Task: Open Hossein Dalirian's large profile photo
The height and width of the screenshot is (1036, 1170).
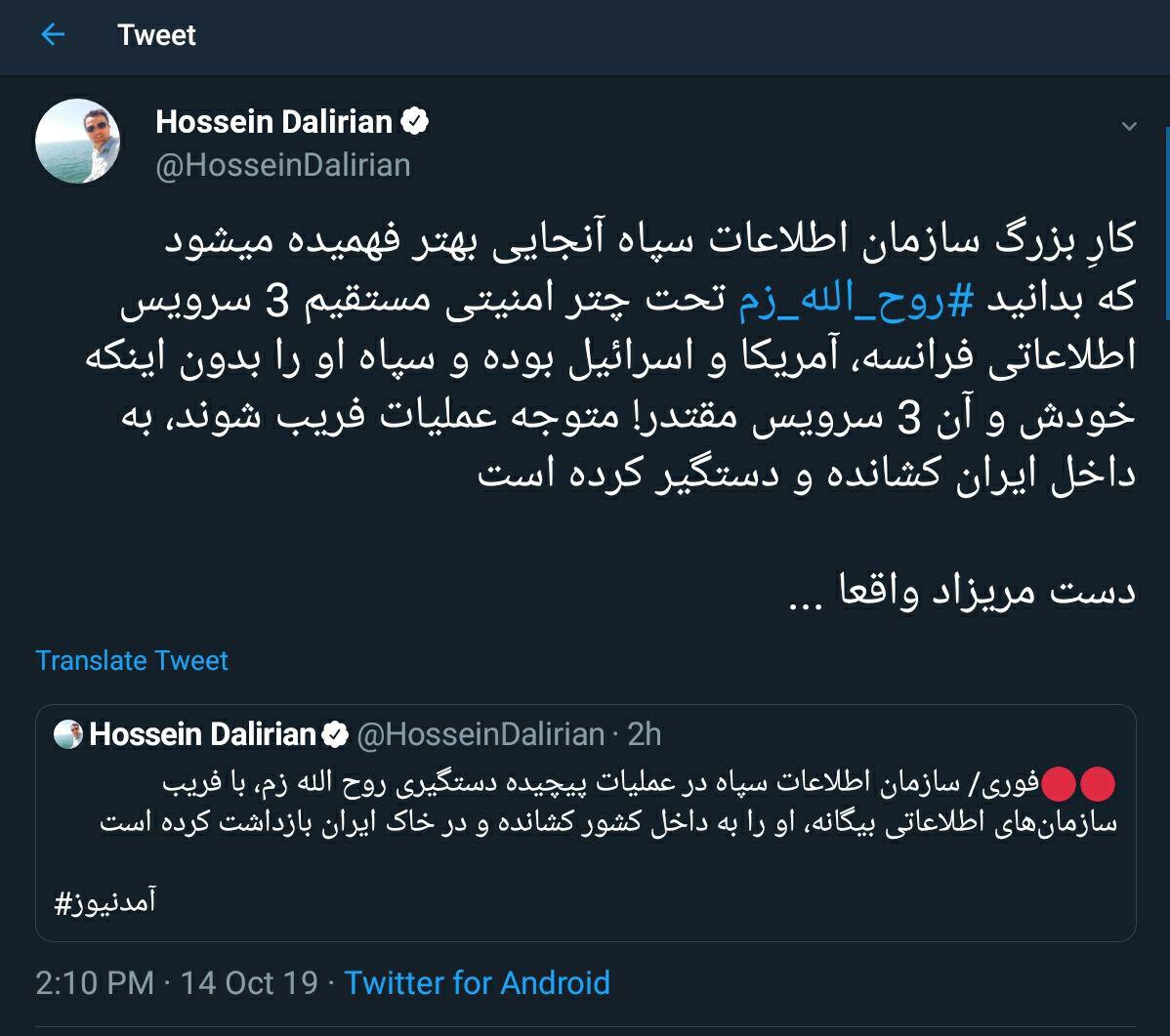Action: pos(77,140)
